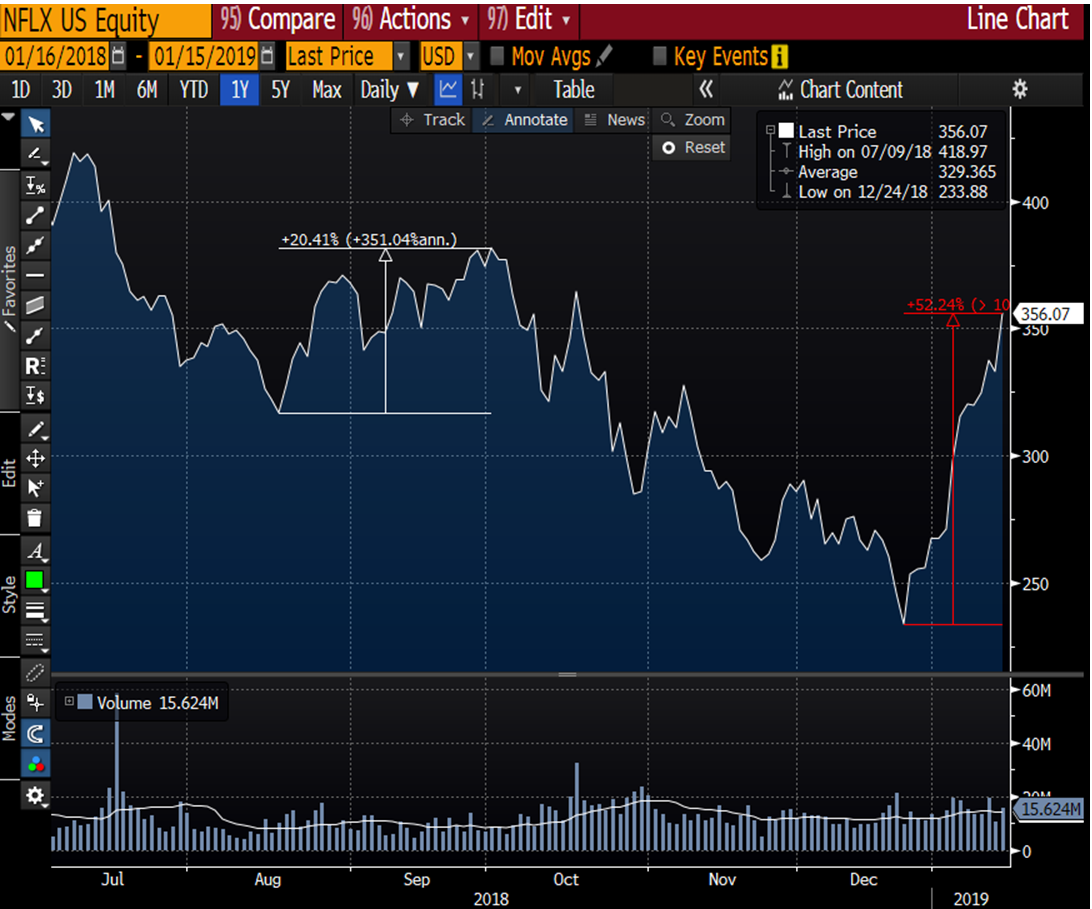Click the green color swatch
The width and height of the screenshot is (1092, 909).
click(36, 580)
